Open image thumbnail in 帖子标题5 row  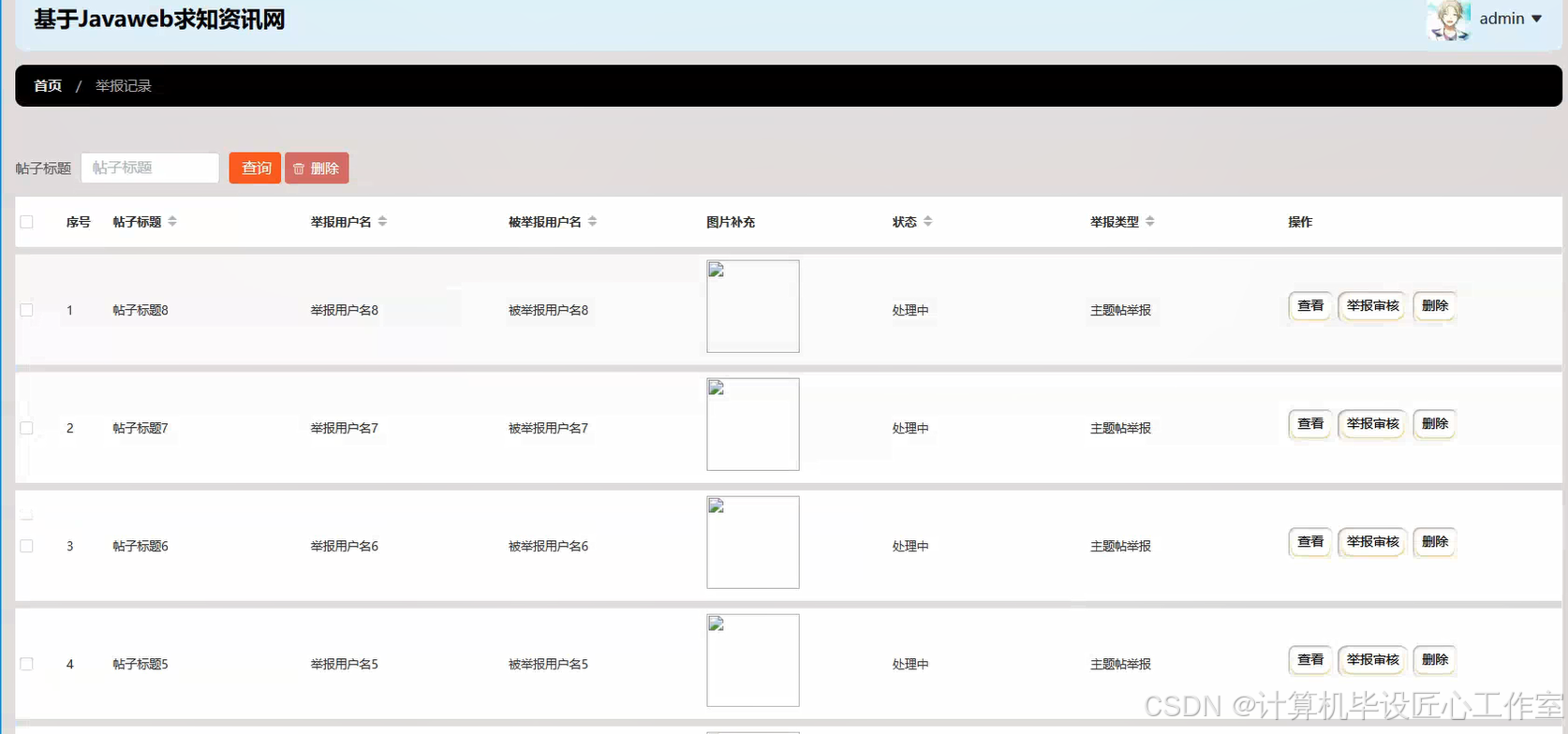click(x=753, y=660)
